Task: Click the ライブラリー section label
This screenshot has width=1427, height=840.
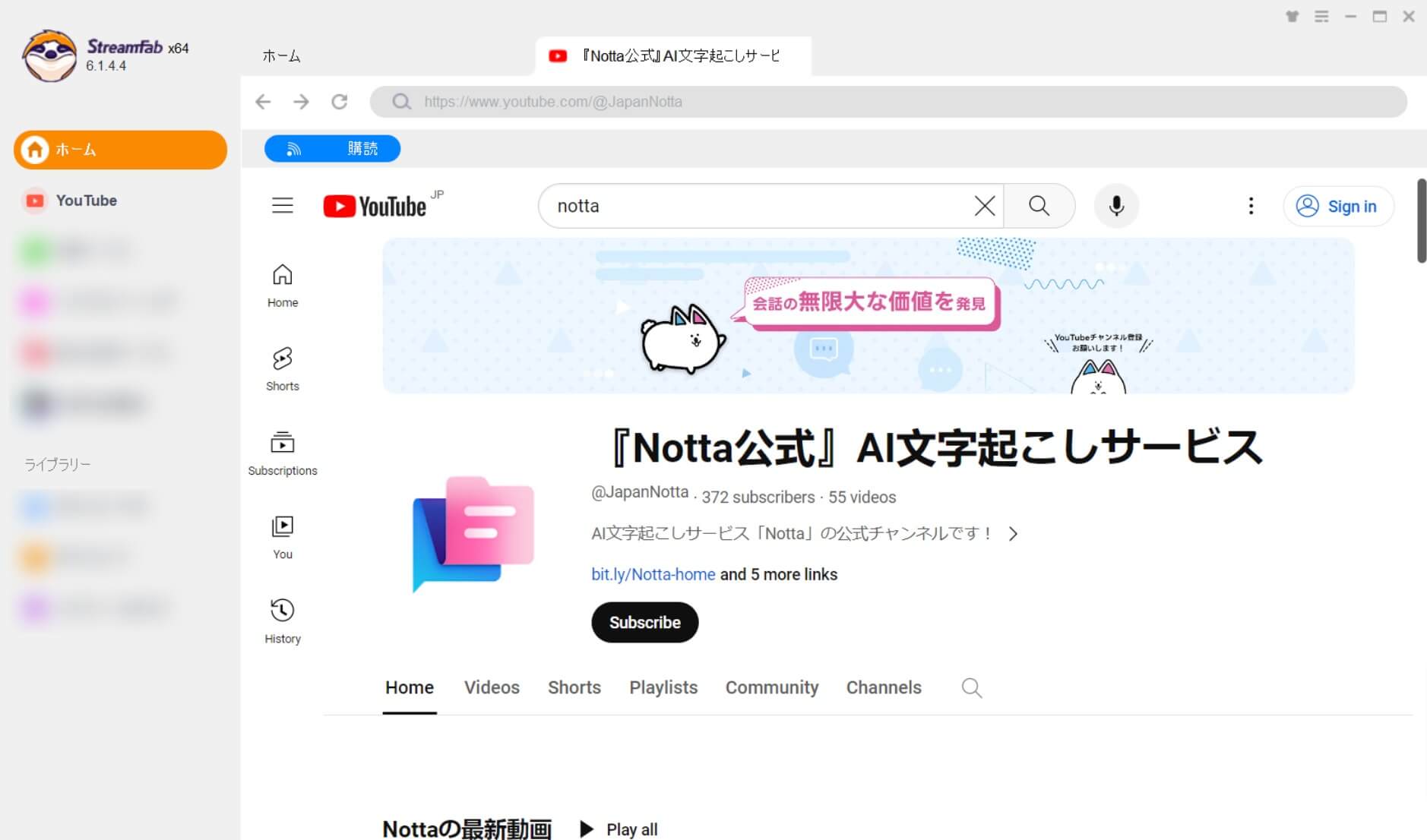Action: point(58,465)
